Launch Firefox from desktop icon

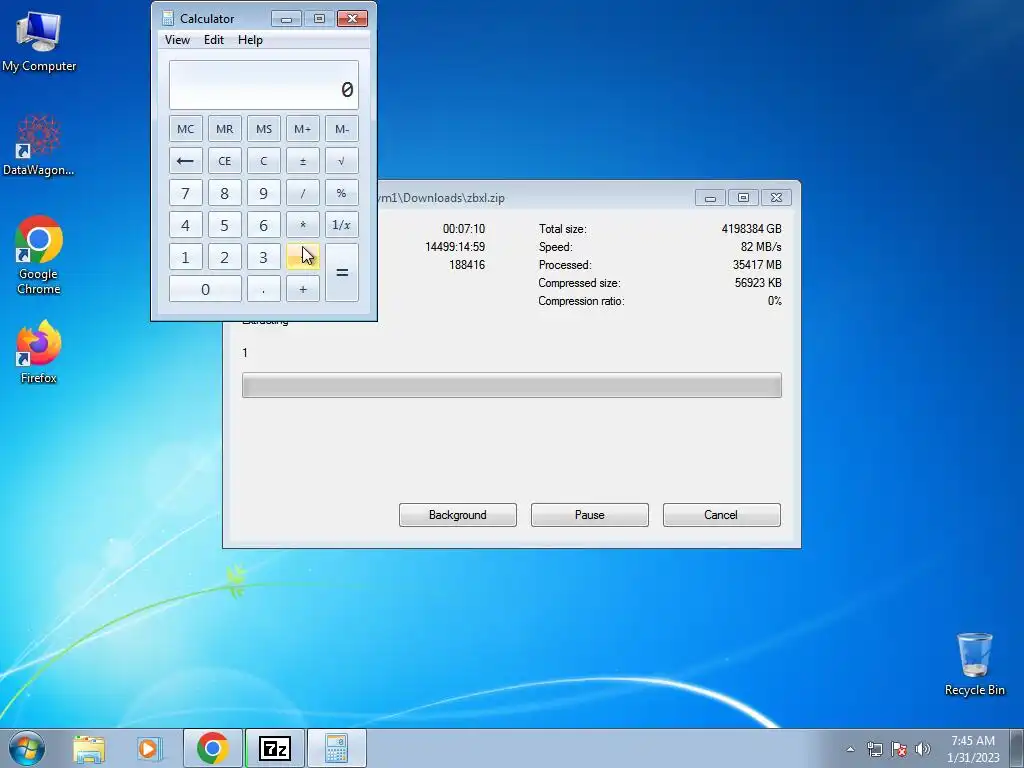pyautogui.click(x=39, y=351)
